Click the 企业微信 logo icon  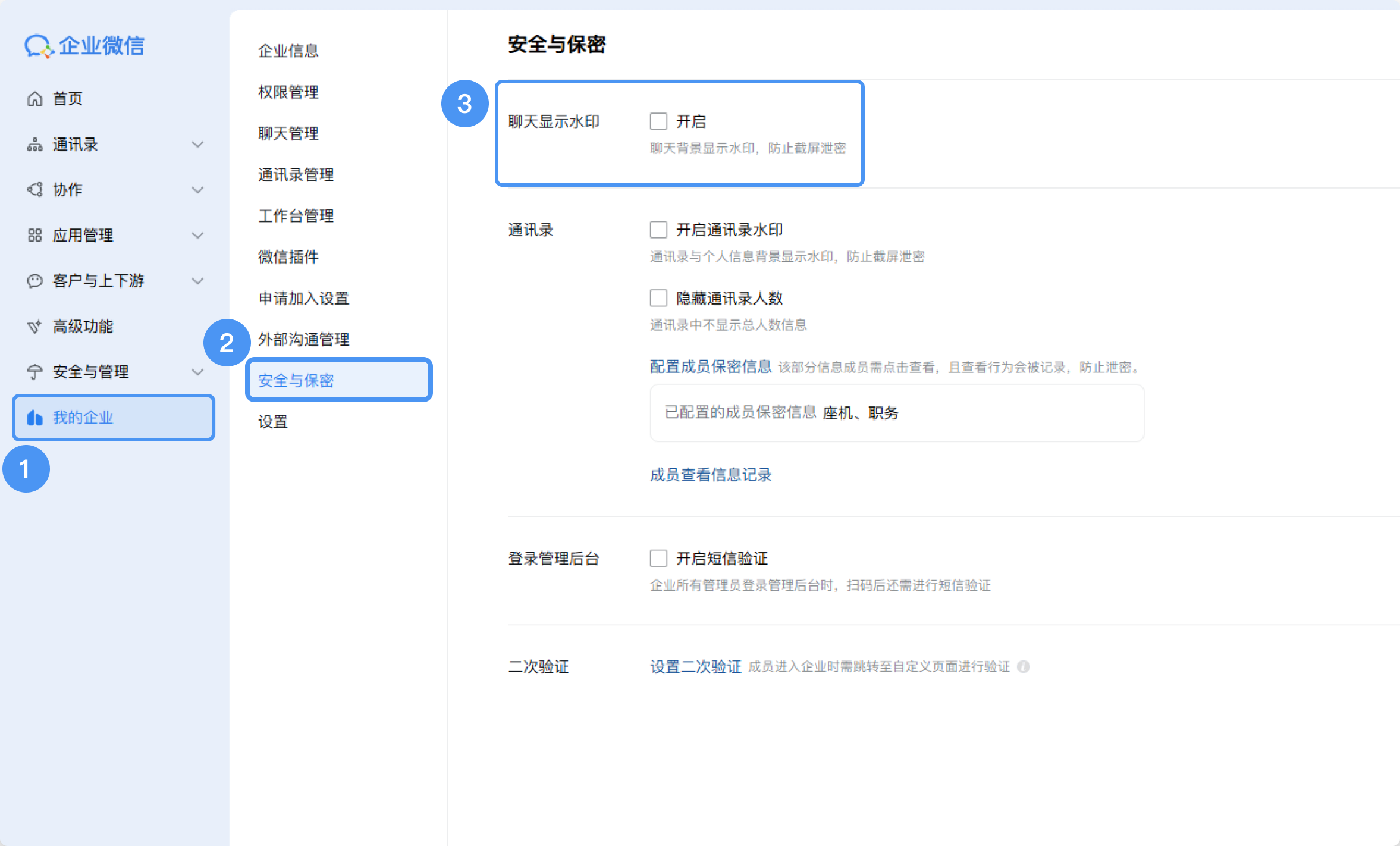(x=38, y=46)
